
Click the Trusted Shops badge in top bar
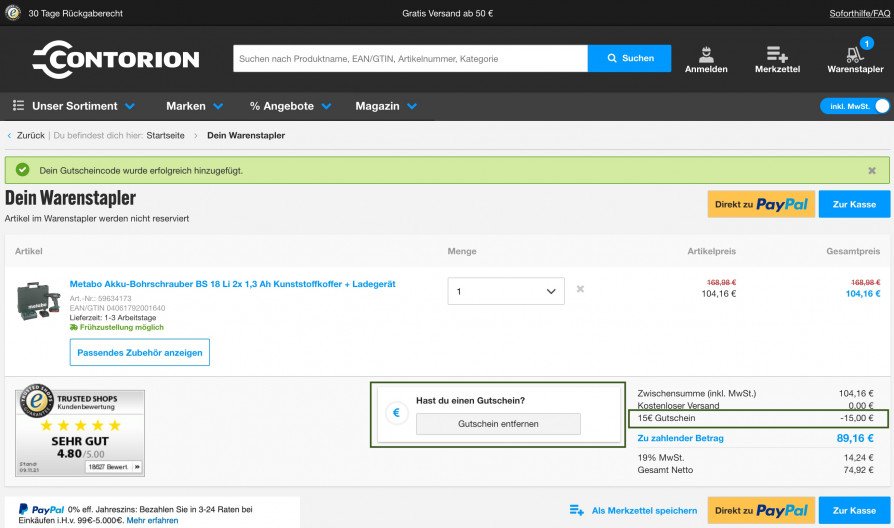(13, 13)
